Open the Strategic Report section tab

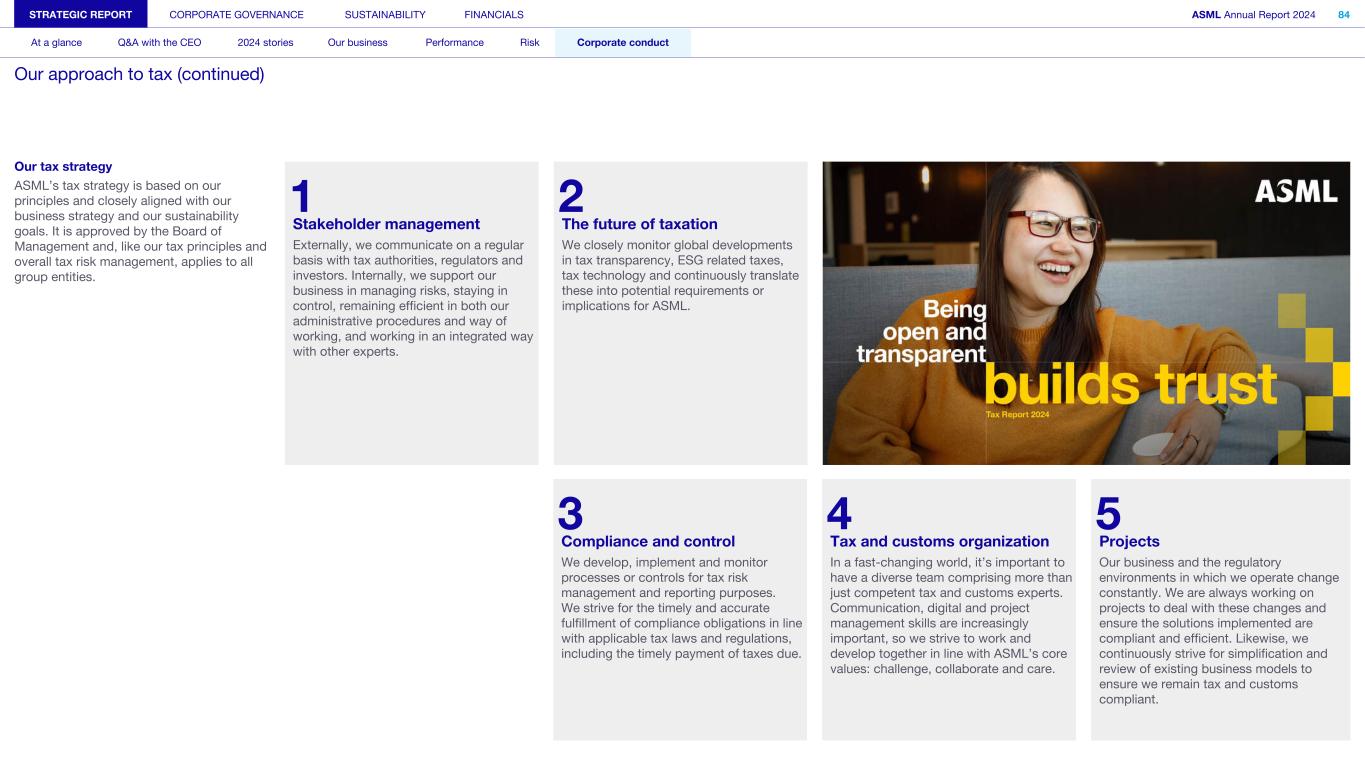coord(81,14)
